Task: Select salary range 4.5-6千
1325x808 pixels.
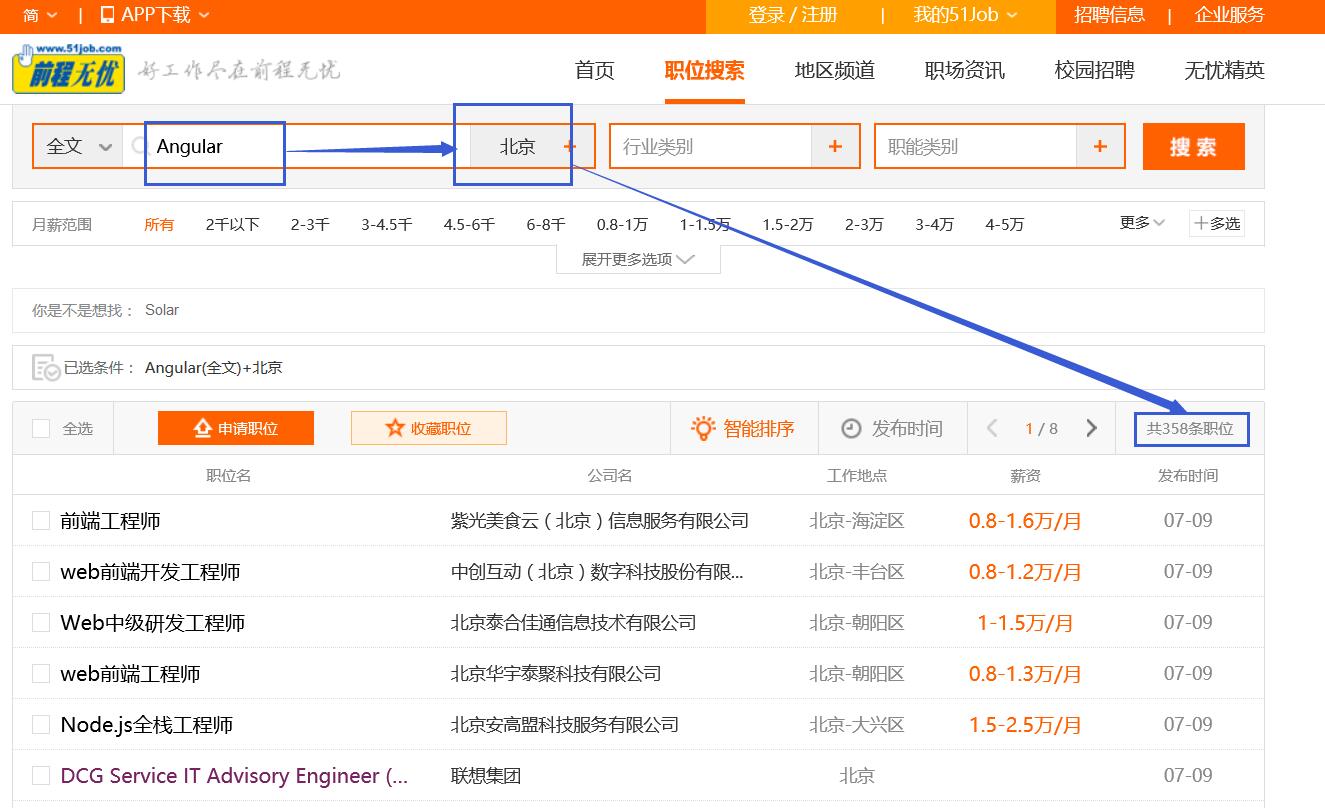Action: pyautogui.click(x=469, y=224)
